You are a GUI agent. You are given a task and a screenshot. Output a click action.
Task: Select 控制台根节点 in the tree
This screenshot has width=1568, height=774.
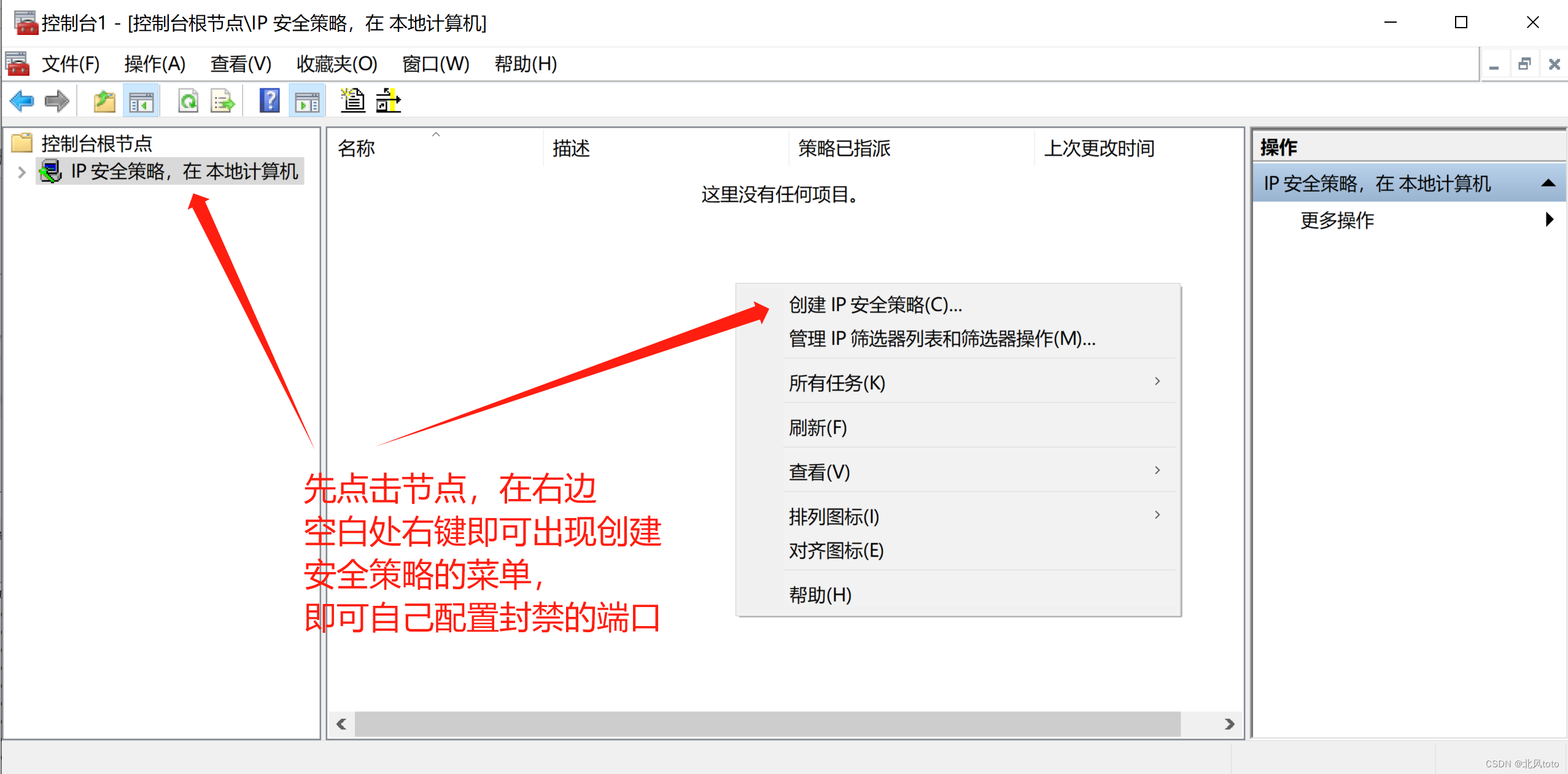(x=96, y=144)
